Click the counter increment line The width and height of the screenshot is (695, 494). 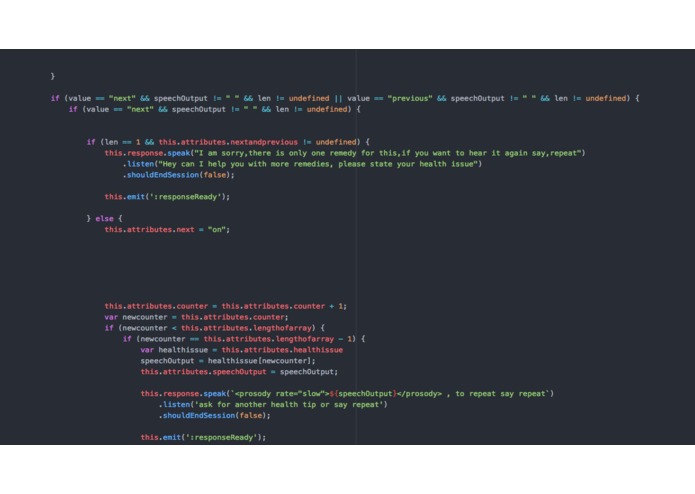click(x=226, y=306)
